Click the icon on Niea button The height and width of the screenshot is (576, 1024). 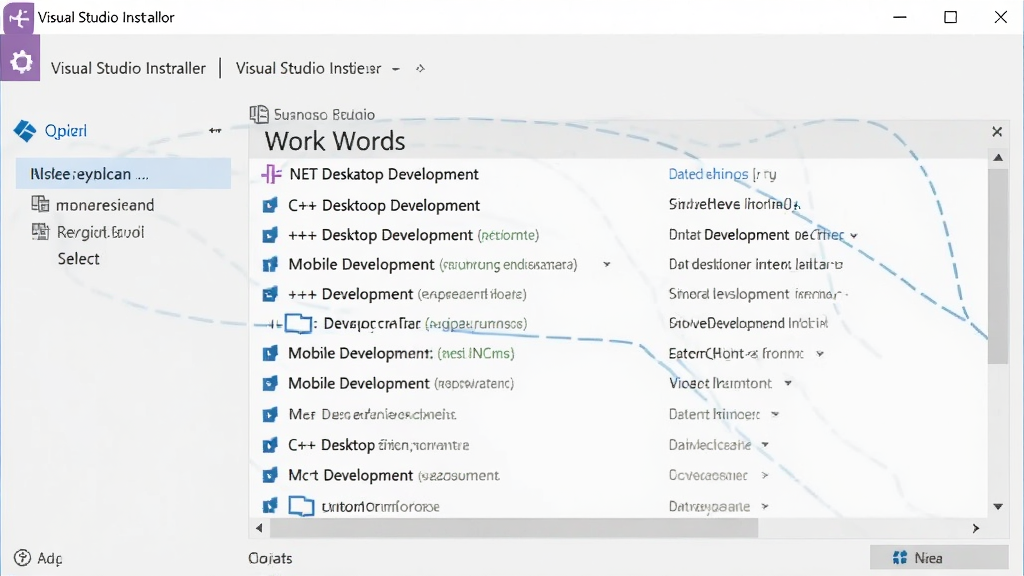click(900, 558)
